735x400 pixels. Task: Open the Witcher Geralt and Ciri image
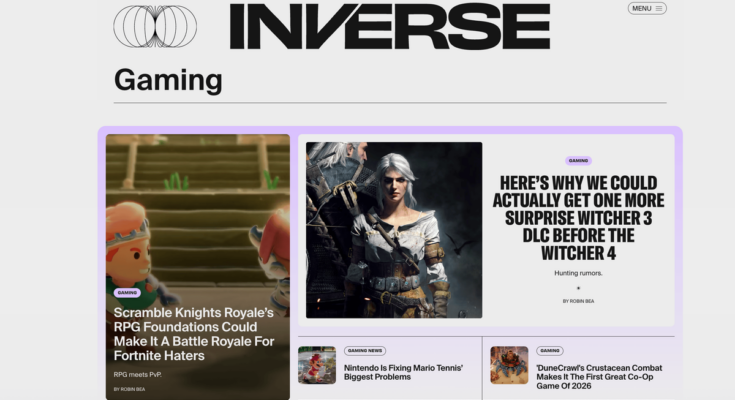[394, 230]
